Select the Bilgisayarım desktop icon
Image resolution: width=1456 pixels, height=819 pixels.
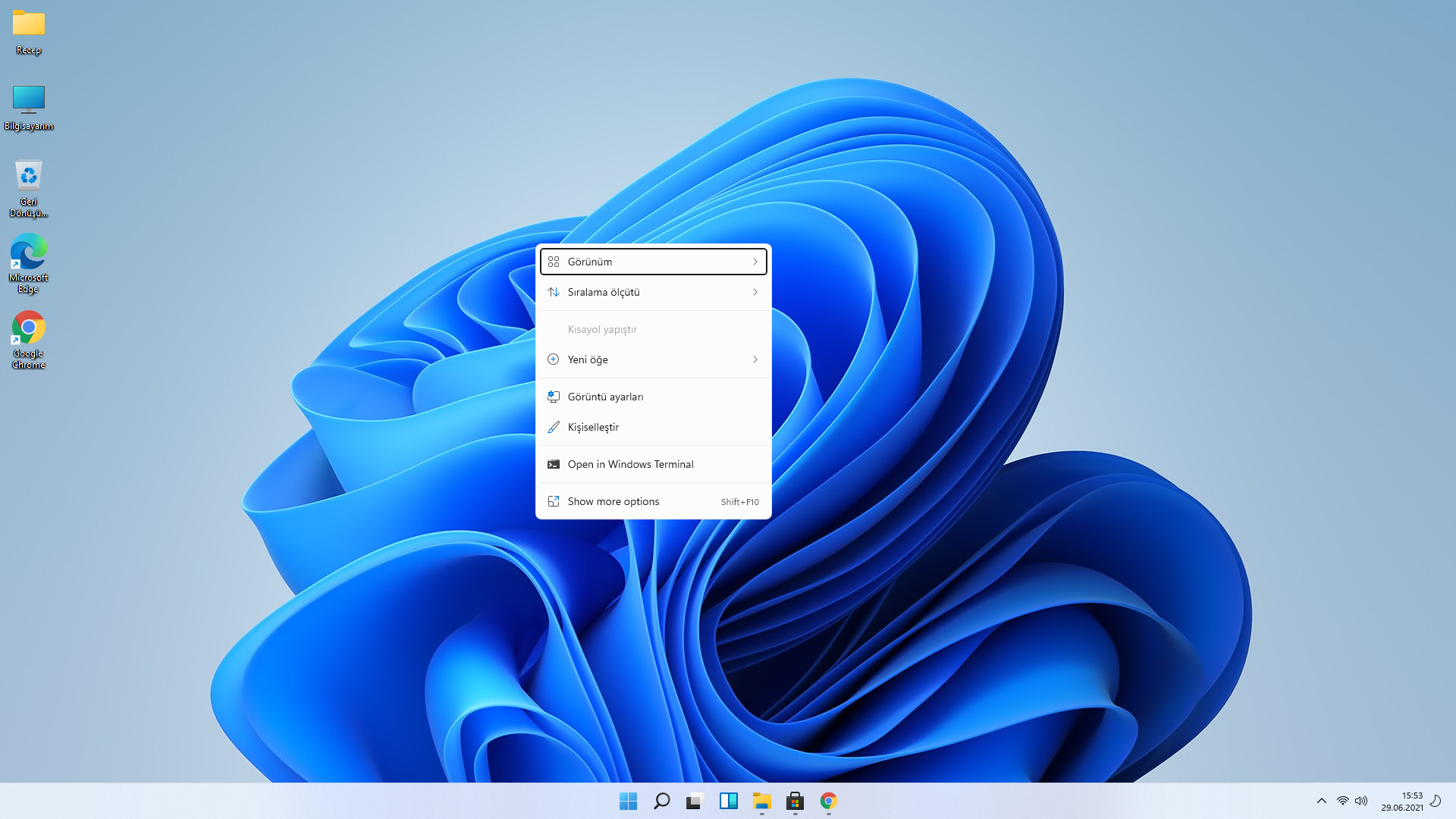(x=29, y=99)
